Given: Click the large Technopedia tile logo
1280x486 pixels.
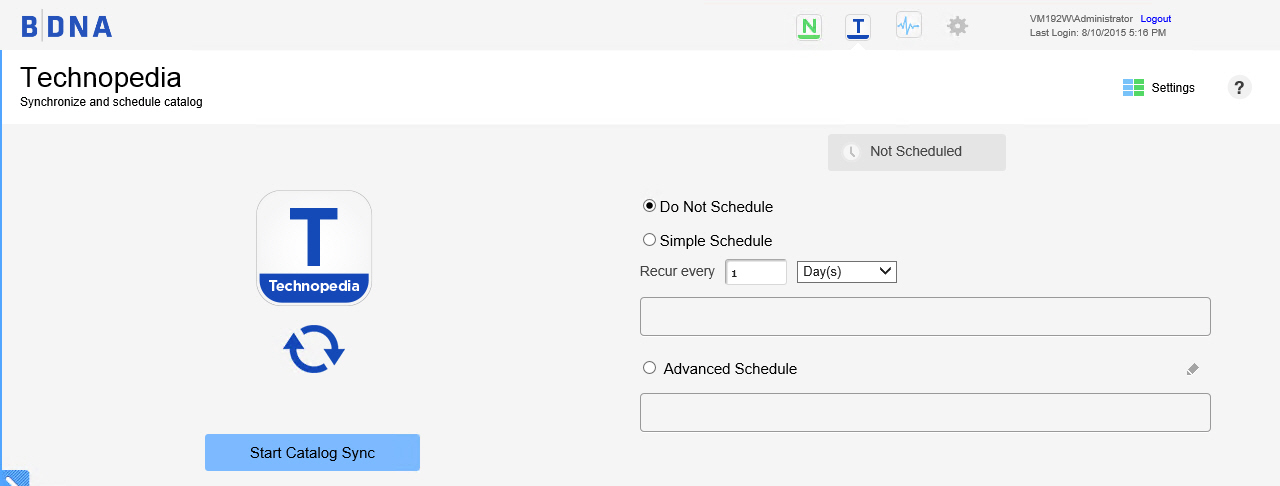Looking at the screenshot, I should click(314, 247).
